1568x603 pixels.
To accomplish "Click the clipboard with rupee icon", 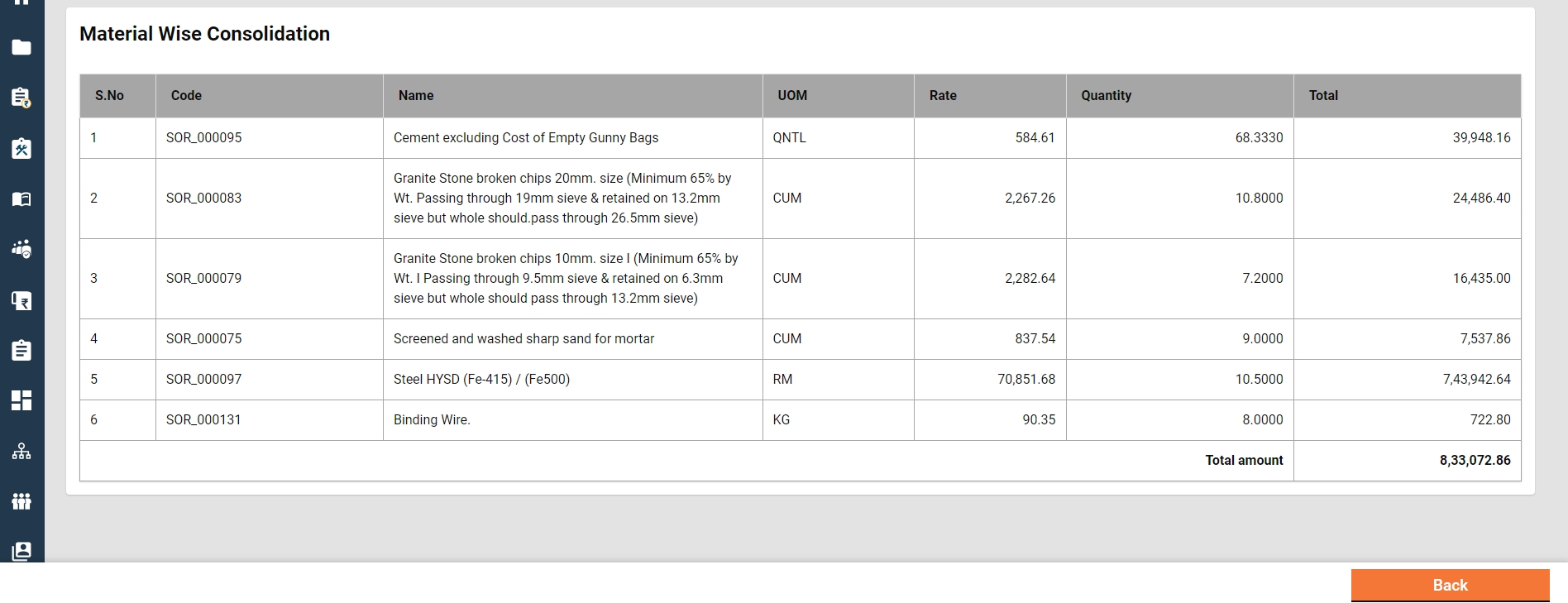I will 22,98.
